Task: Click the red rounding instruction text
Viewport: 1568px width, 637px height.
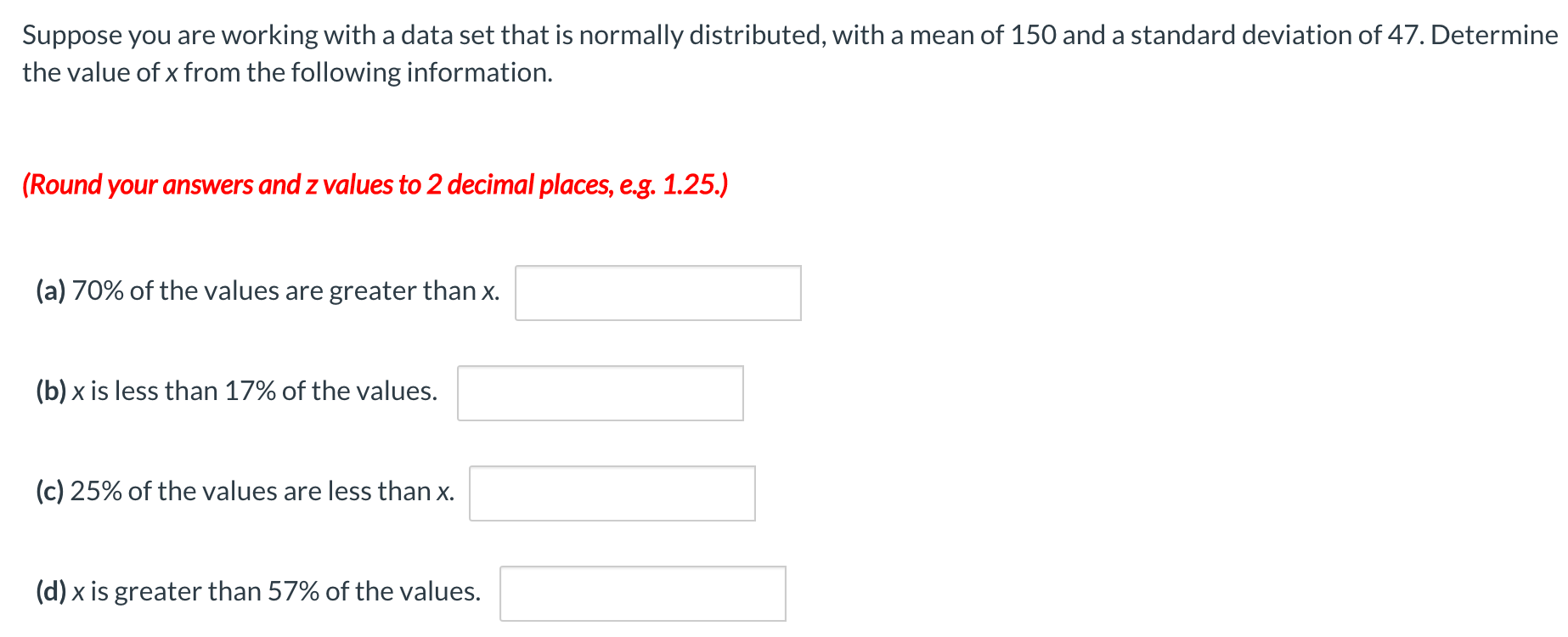Action: [x=375, y=184]
